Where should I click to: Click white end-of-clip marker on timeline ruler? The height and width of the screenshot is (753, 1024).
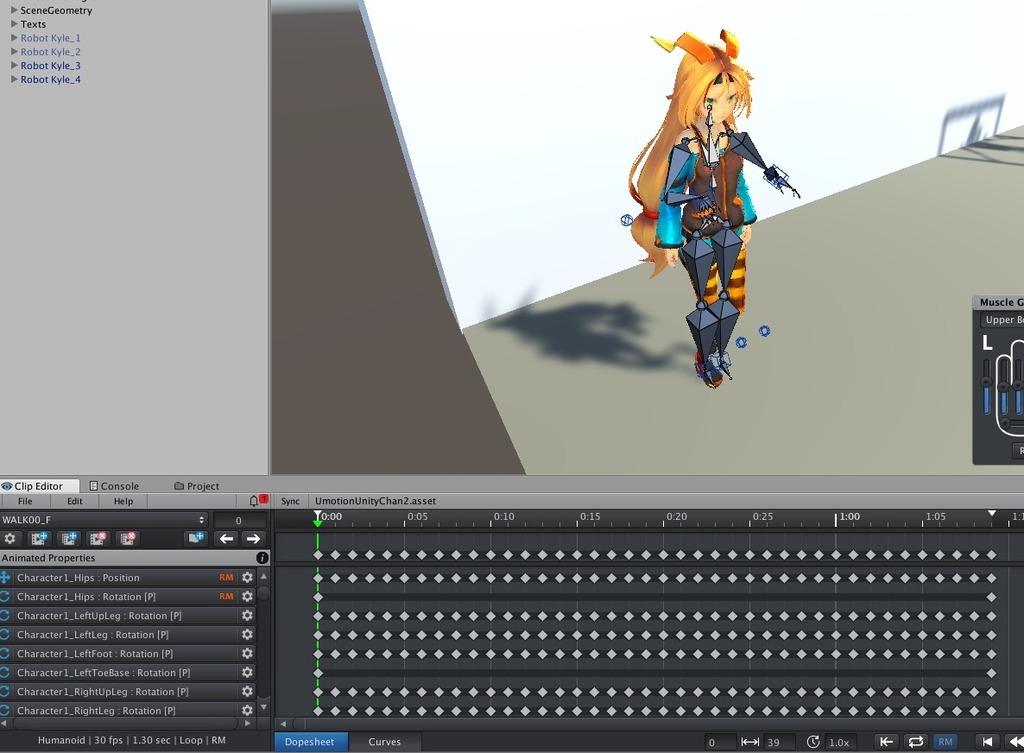991,514
